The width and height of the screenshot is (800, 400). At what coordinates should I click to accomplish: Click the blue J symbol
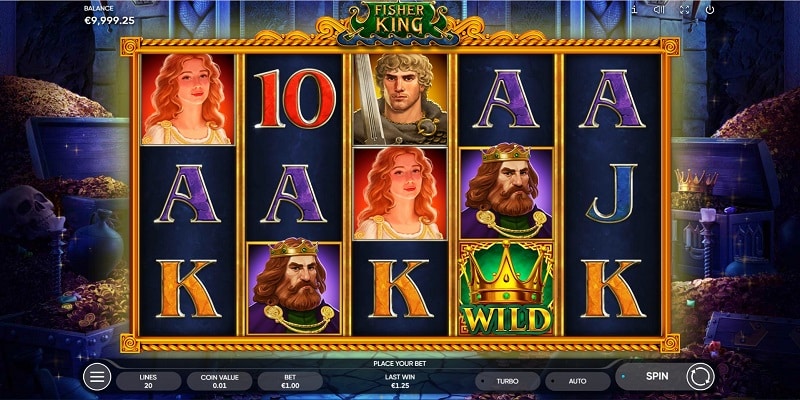[612, 193]
